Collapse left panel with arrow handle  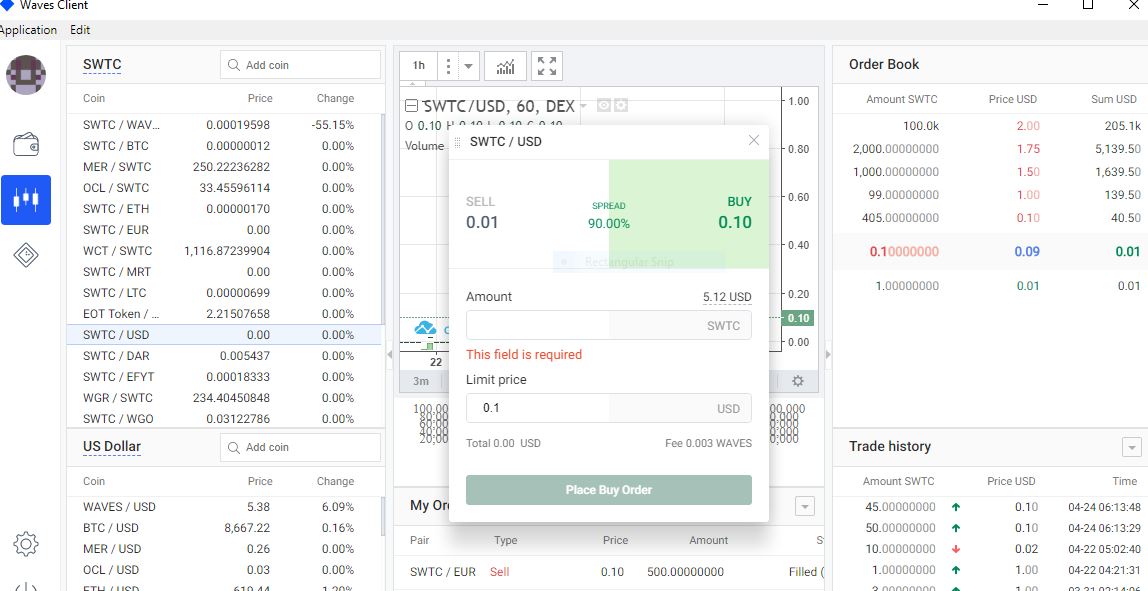pyautogui.click(x=390, y=354)
